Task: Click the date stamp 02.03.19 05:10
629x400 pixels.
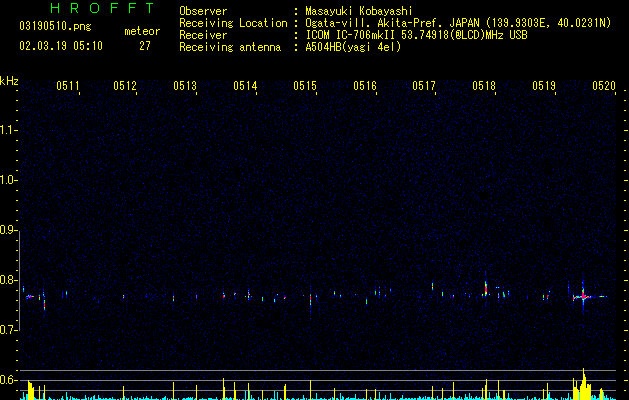Action: (61, 46)
